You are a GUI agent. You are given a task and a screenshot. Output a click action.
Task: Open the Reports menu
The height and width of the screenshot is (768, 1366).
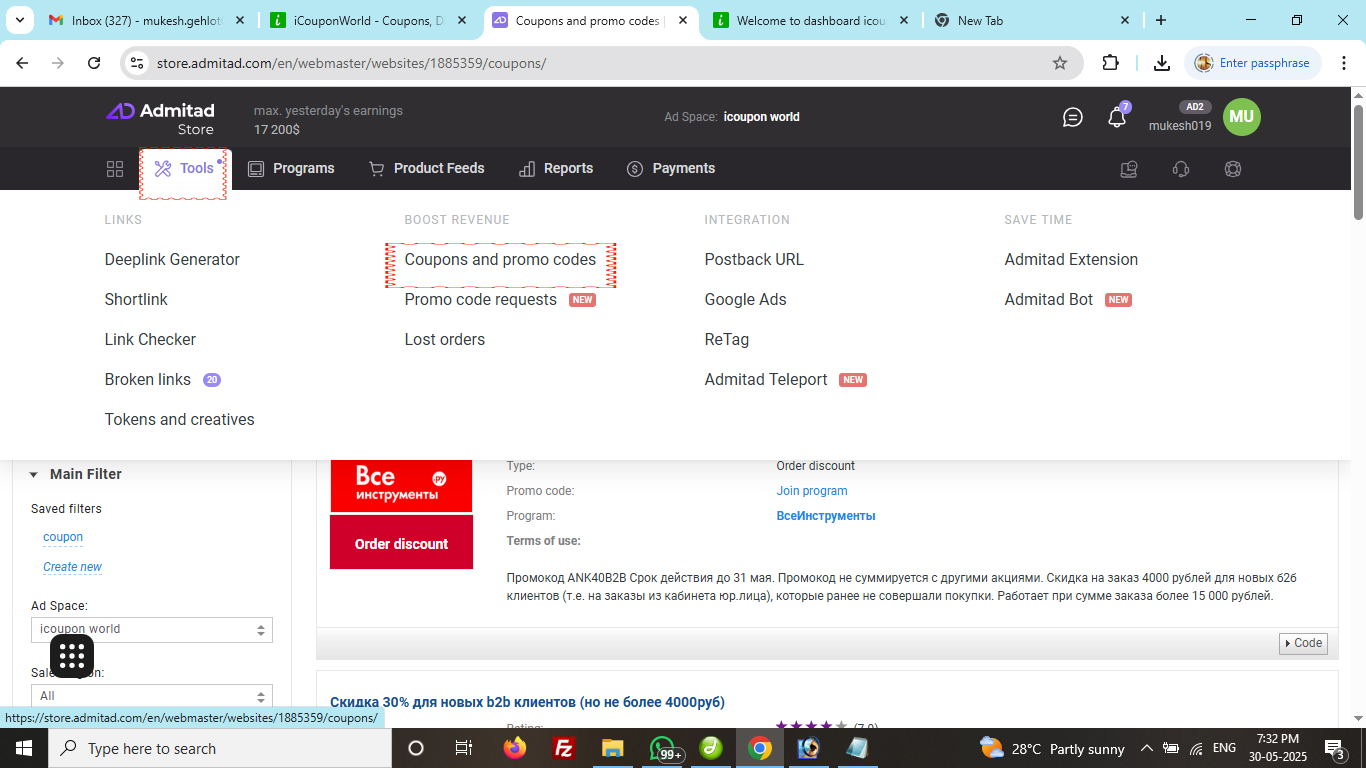(556, 169)
